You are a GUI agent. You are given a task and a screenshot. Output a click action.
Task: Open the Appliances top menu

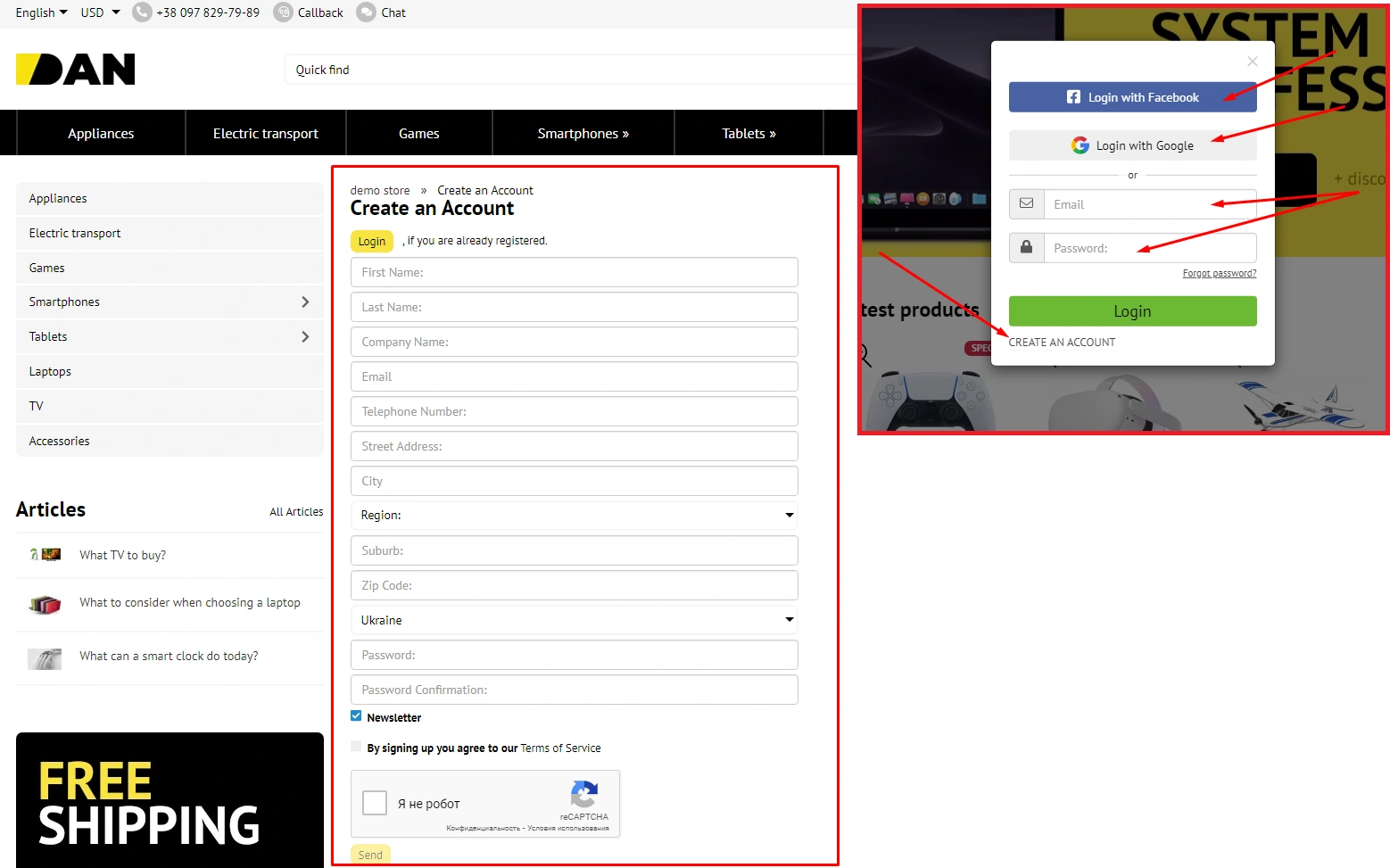101,133
